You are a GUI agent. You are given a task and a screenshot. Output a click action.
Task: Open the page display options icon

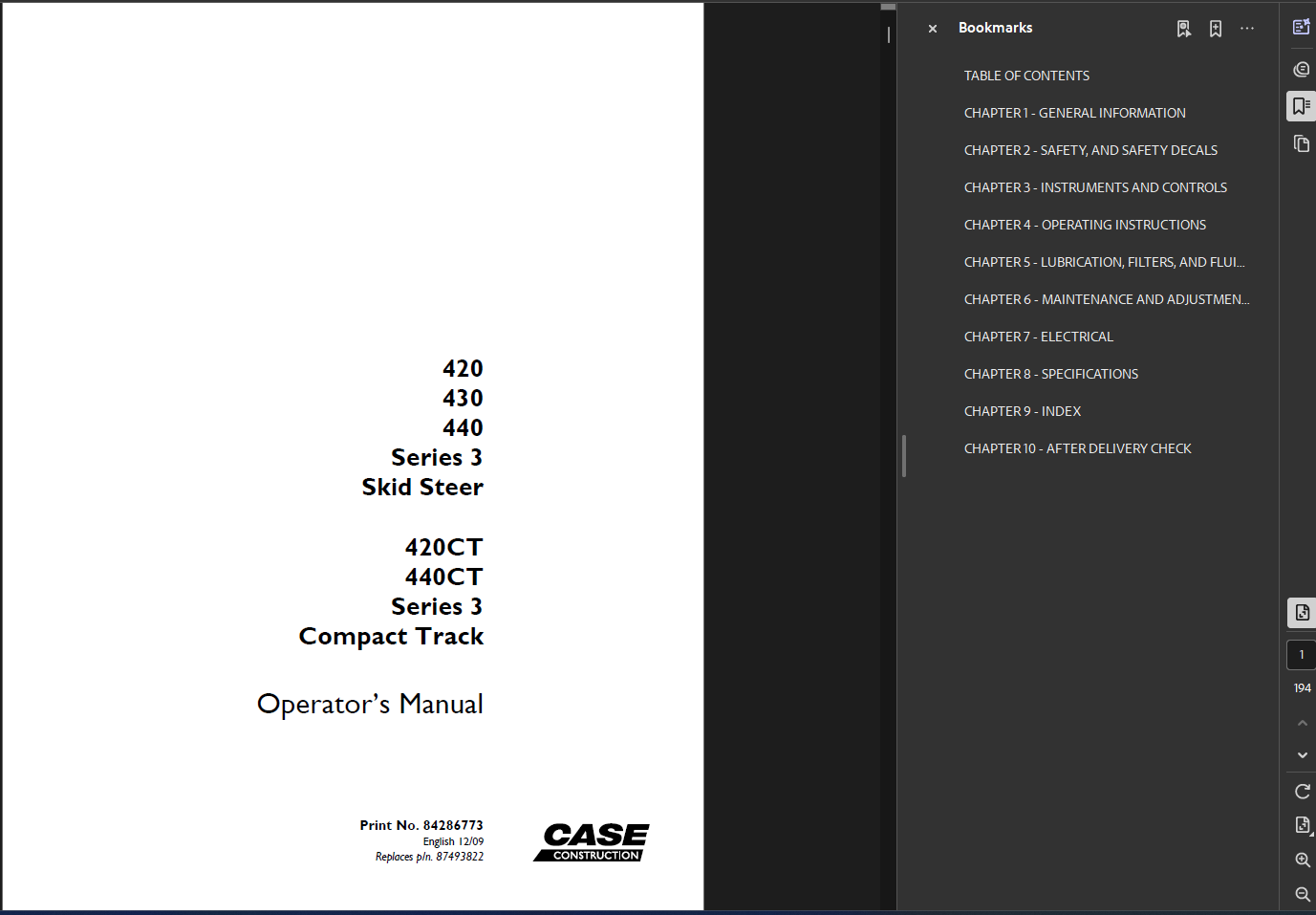pyautogui.click(x=1303, y=825)
